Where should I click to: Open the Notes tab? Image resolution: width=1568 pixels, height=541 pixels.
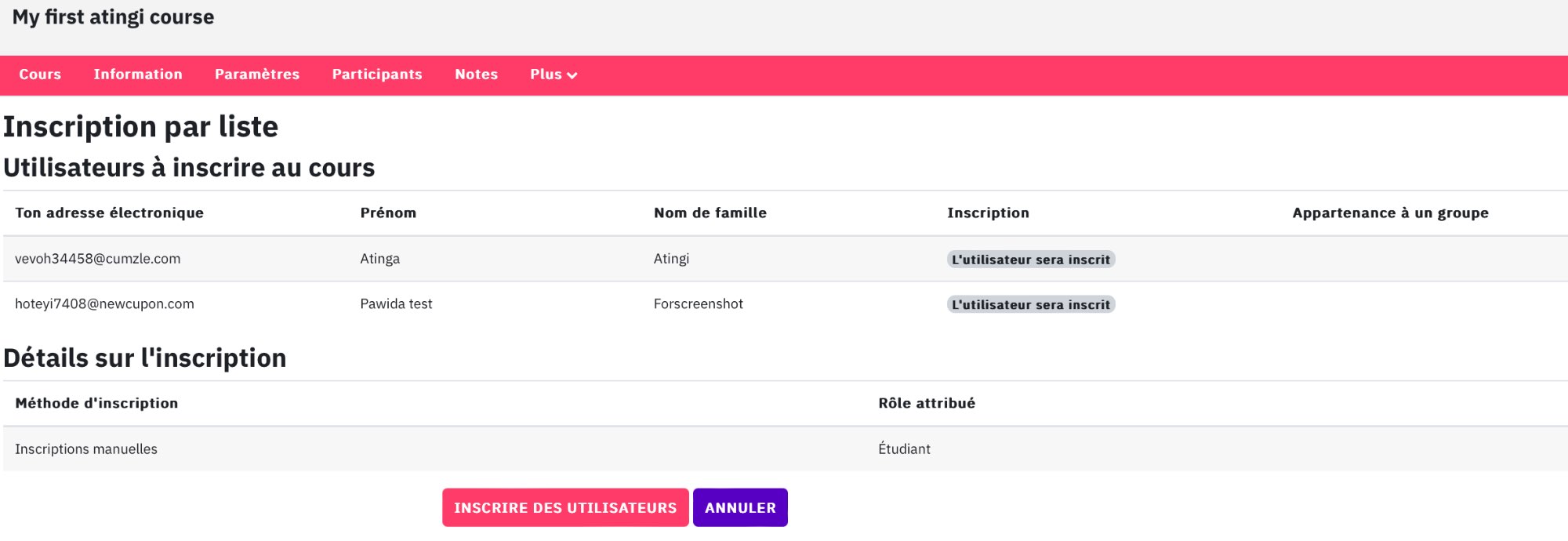tap(477, 74)
